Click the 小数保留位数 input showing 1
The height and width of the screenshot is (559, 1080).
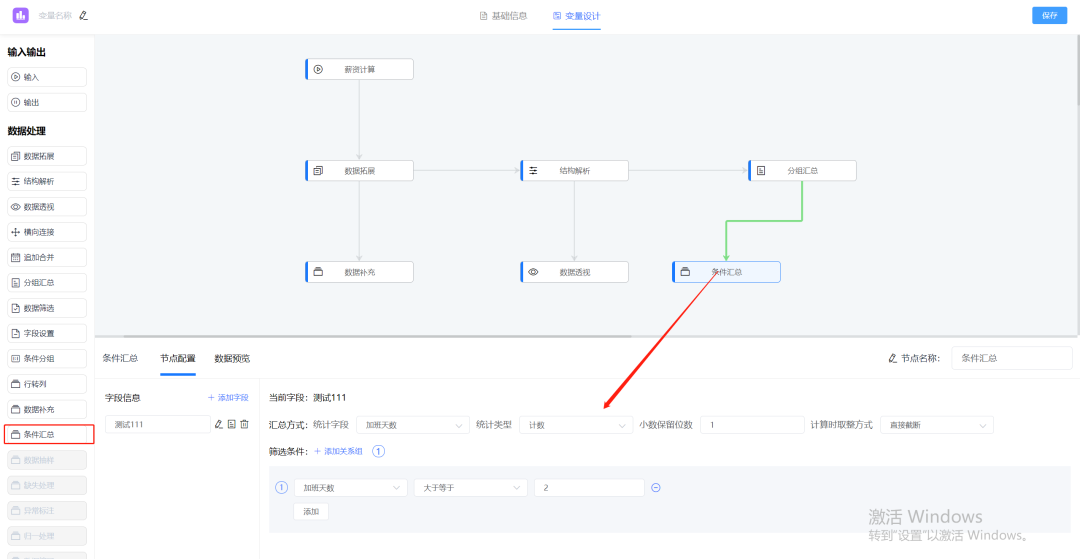click(752, 425)
